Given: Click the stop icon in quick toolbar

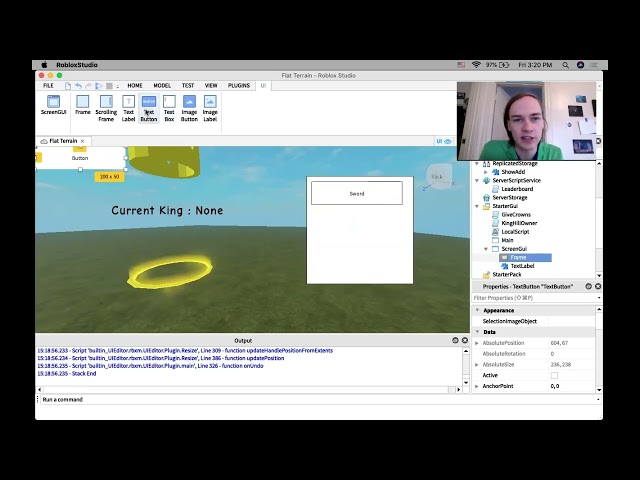Looking at the screenshot, I should point(109,86).
